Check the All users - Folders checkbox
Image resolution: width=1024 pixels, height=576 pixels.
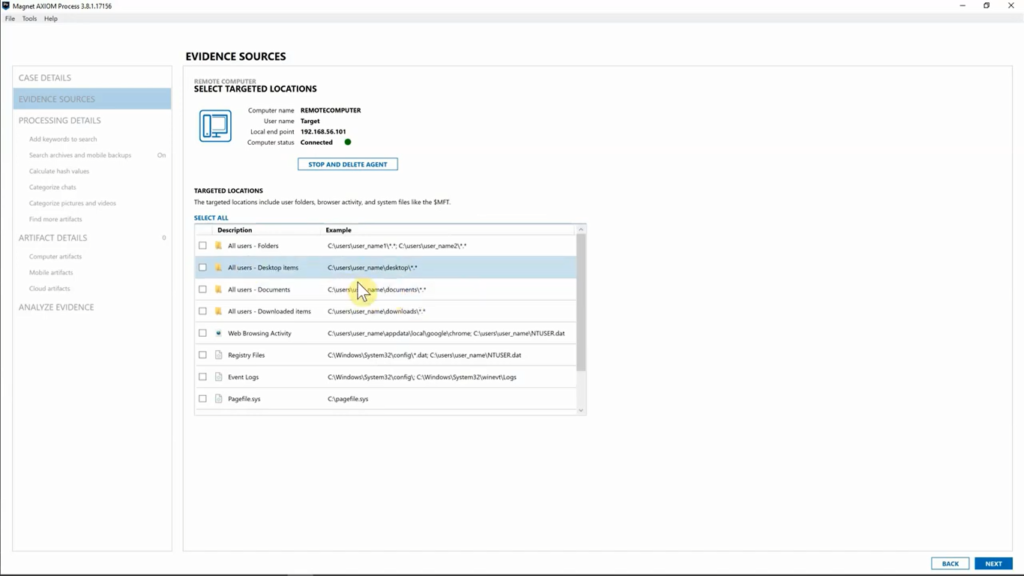coord(202,246)
